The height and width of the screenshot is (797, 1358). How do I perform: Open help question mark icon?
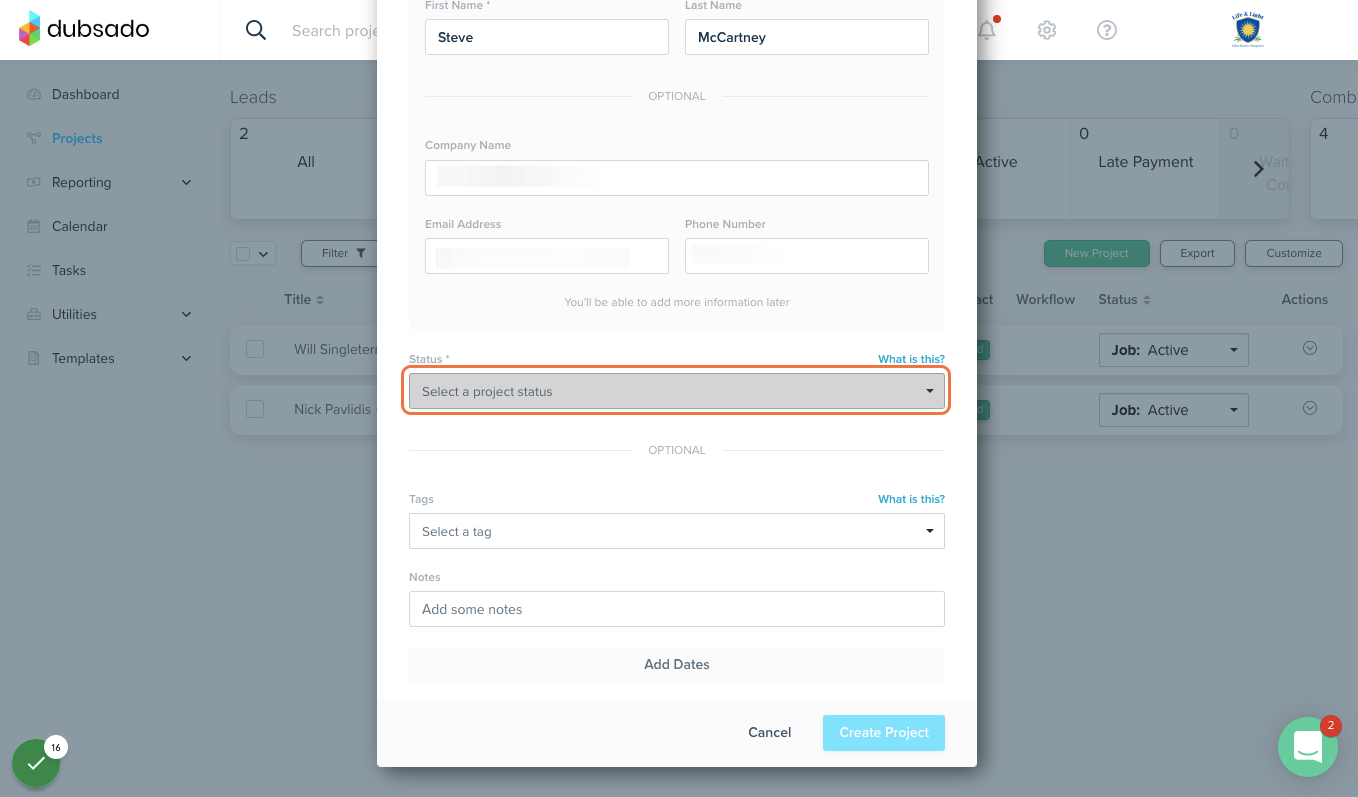click(x=1107, y=30)
